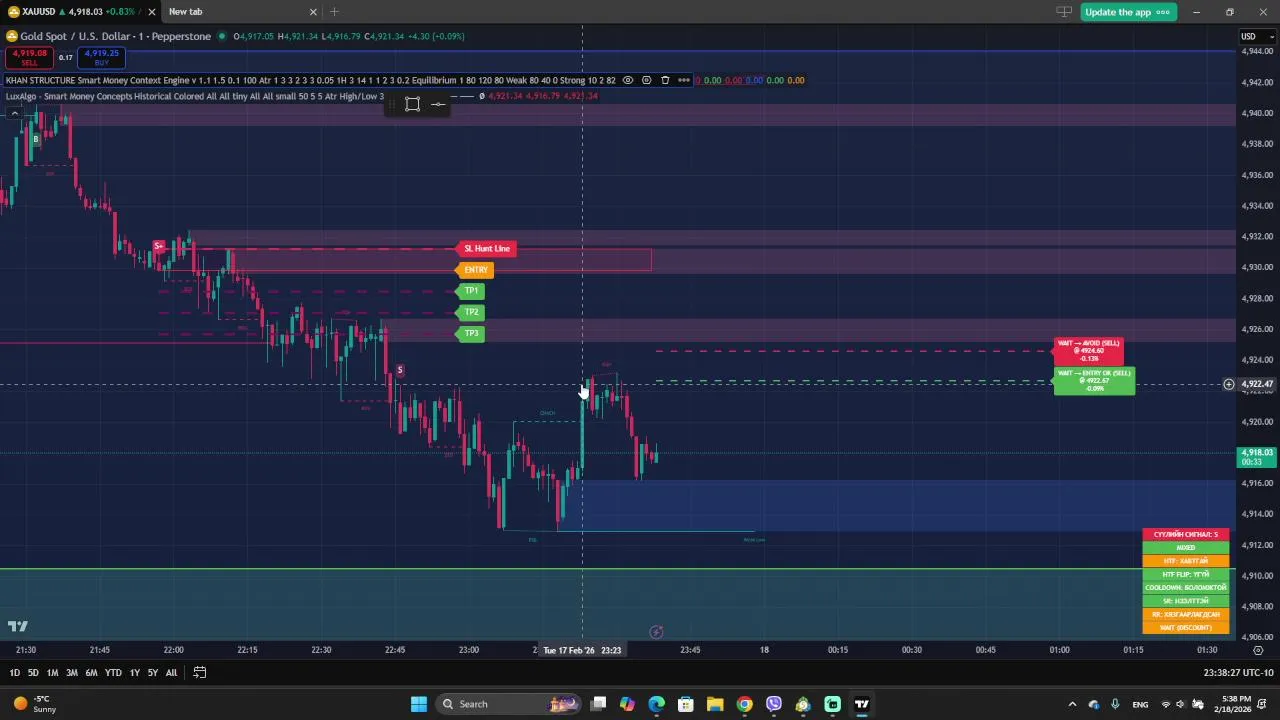Click the layout monitor icon near Update

pyautogui.click(x=1064, y=12)
